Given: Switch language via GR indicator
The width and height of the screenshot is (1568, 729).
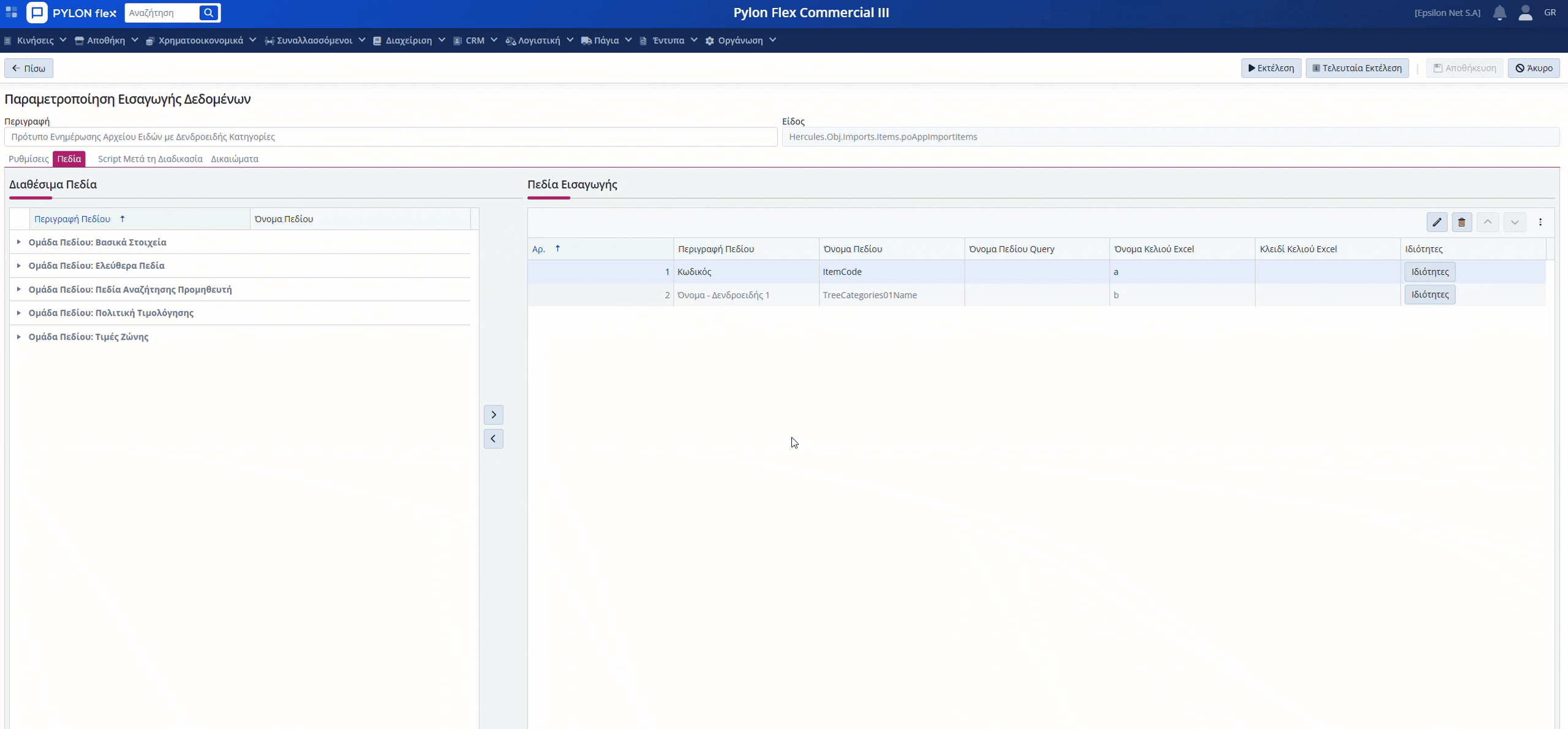Looking at the screenshot, I should click(x=1550, y=13).
